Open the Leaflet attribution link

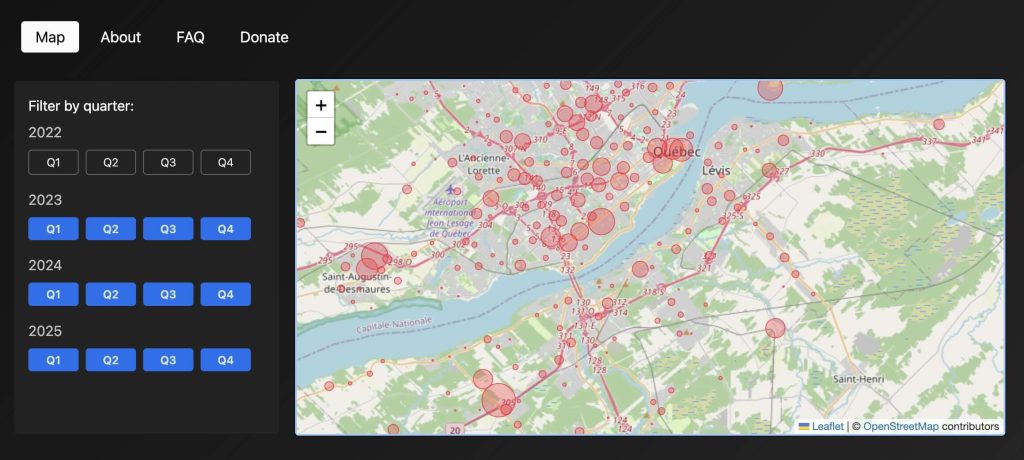pos(827,427)
